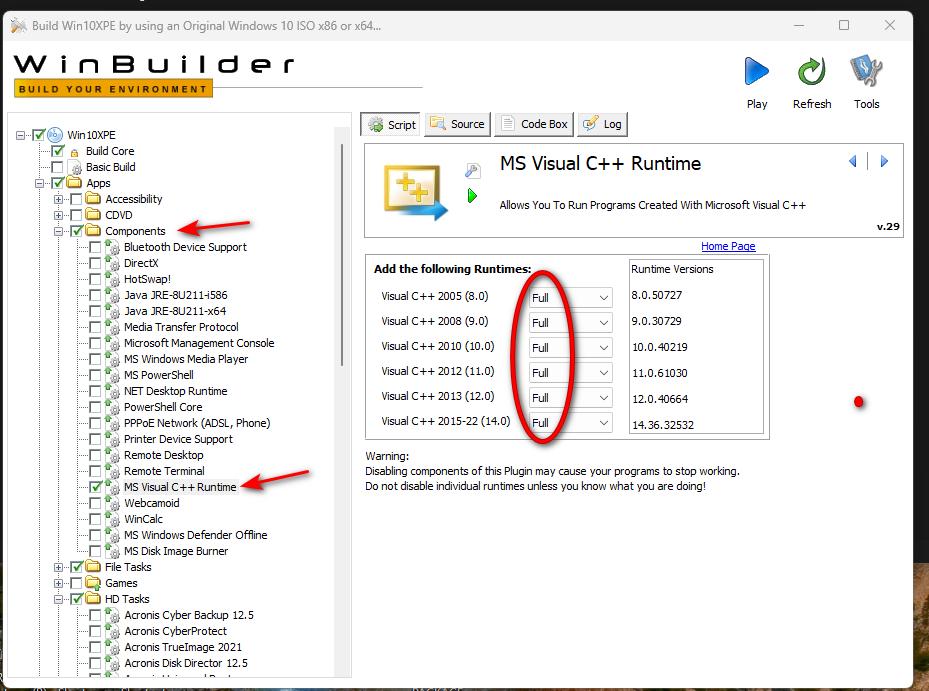
Task: Open the Visual C++ 2008 (9.0) dropdown
Action: (x=570, y=322)
